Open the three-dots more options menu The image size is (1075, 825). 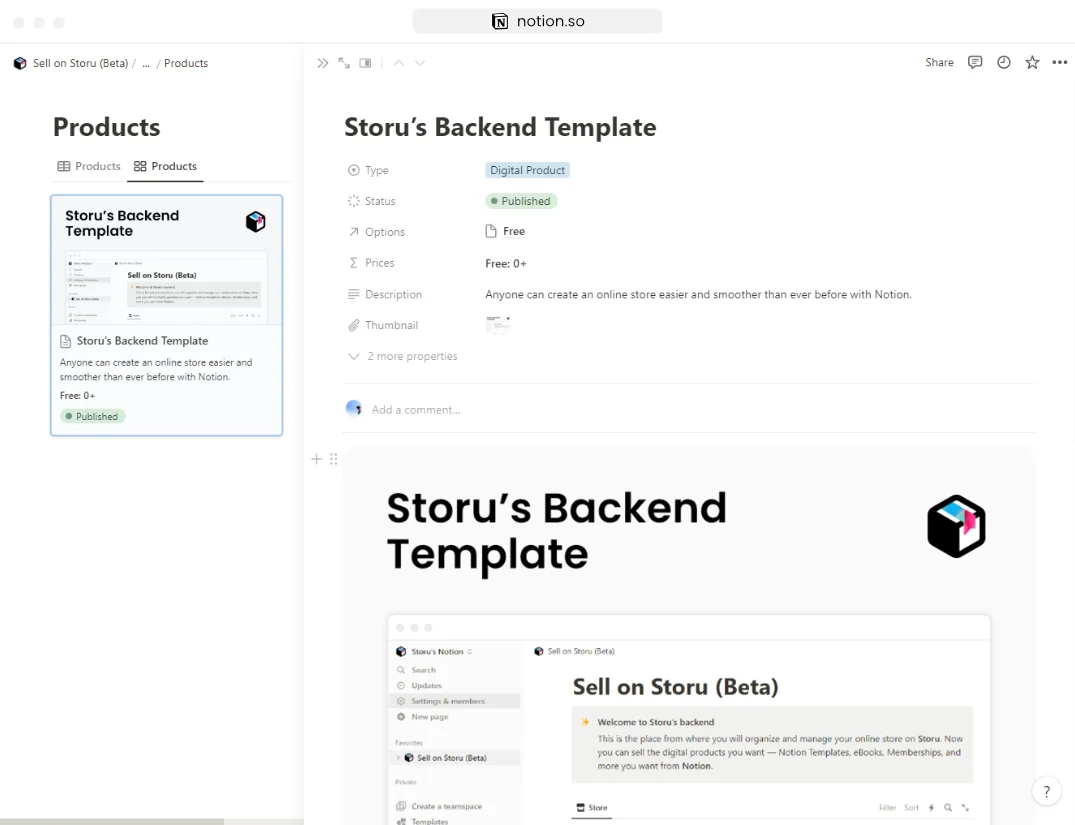tap(1060, 62)
